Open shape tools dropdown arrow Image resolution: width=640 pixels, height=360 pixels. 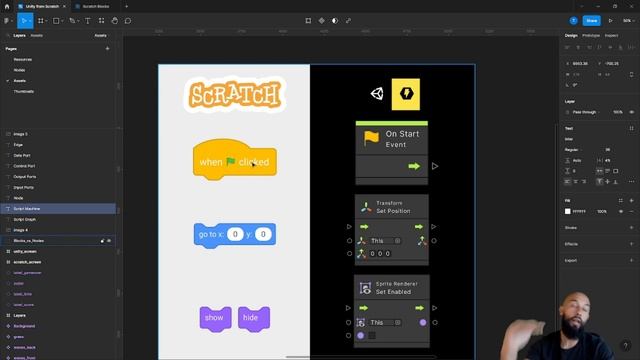pyautogui.click(x=62, y=21)
